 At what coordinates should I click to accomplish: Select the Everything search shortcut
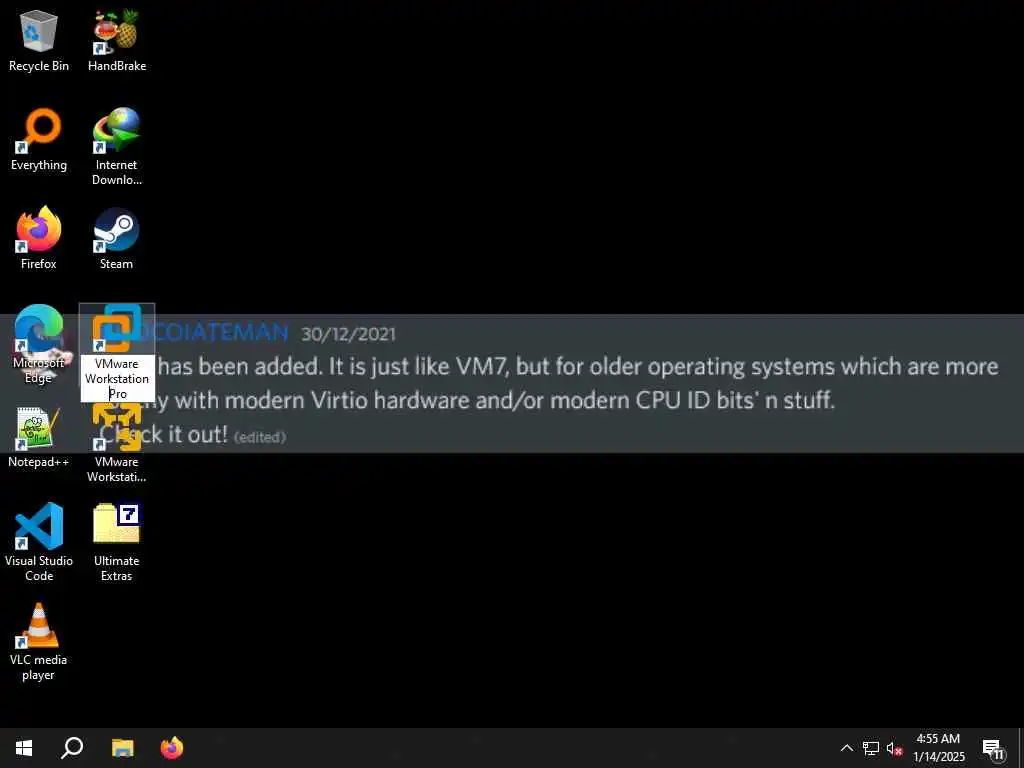pyautogui.click(x=39, y=140)
